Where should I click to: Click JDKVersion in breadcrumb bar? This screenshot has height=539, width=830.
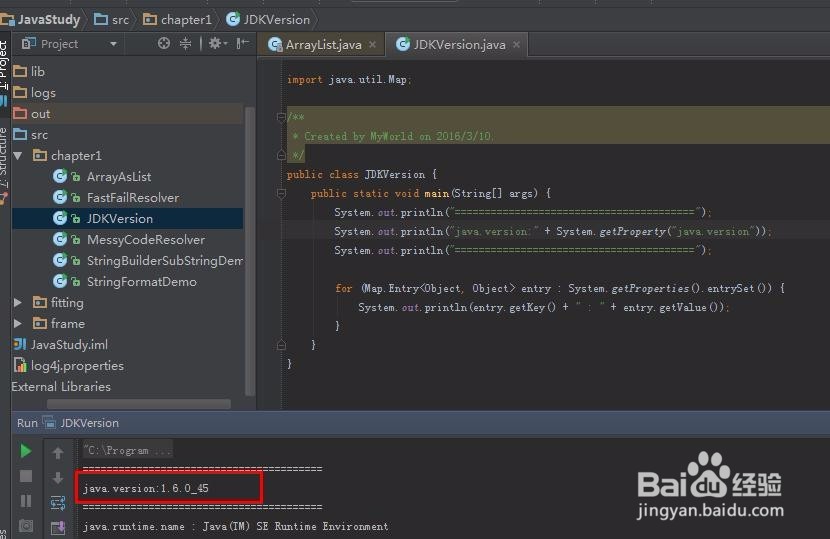268,20
